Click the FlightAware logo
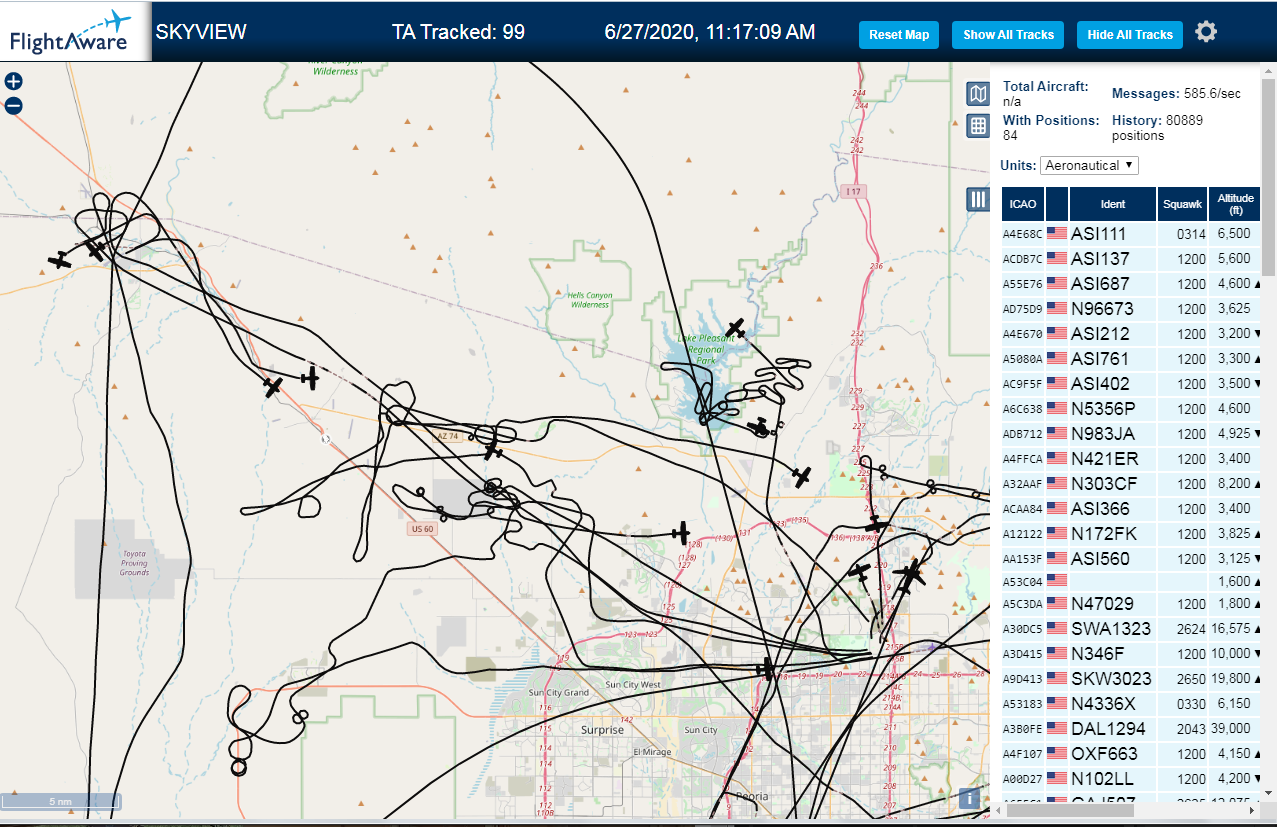1277x827 pixels. 75,31
